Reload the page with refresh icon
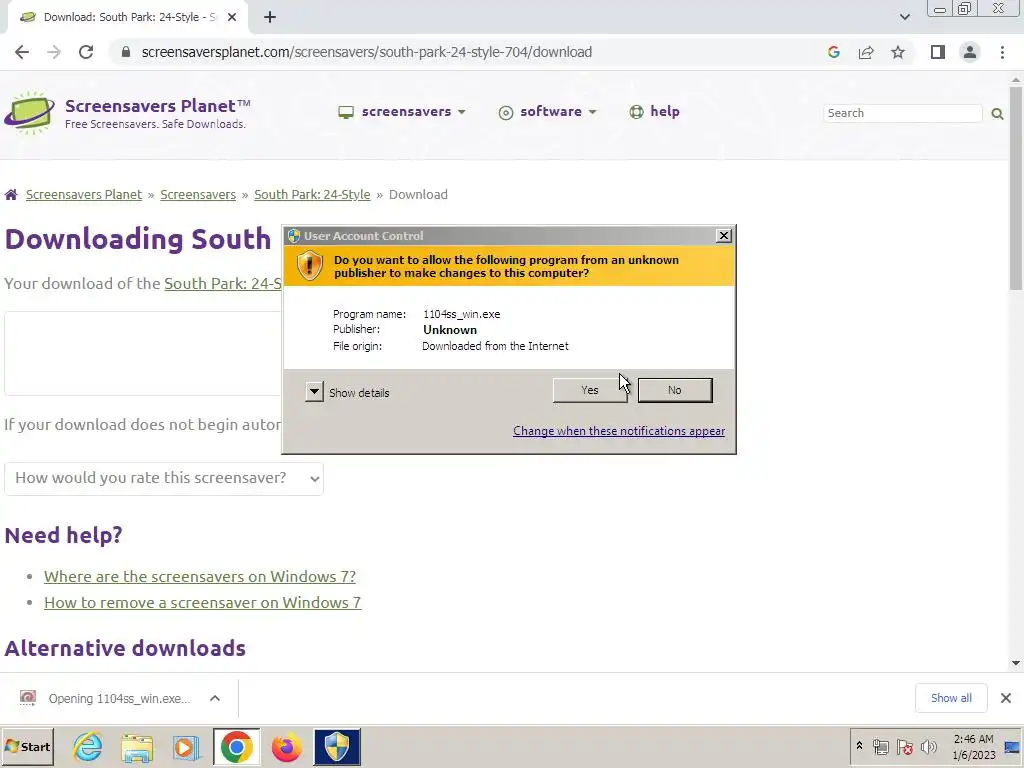This screenshot has width=1024, height=768. (86, 52)
